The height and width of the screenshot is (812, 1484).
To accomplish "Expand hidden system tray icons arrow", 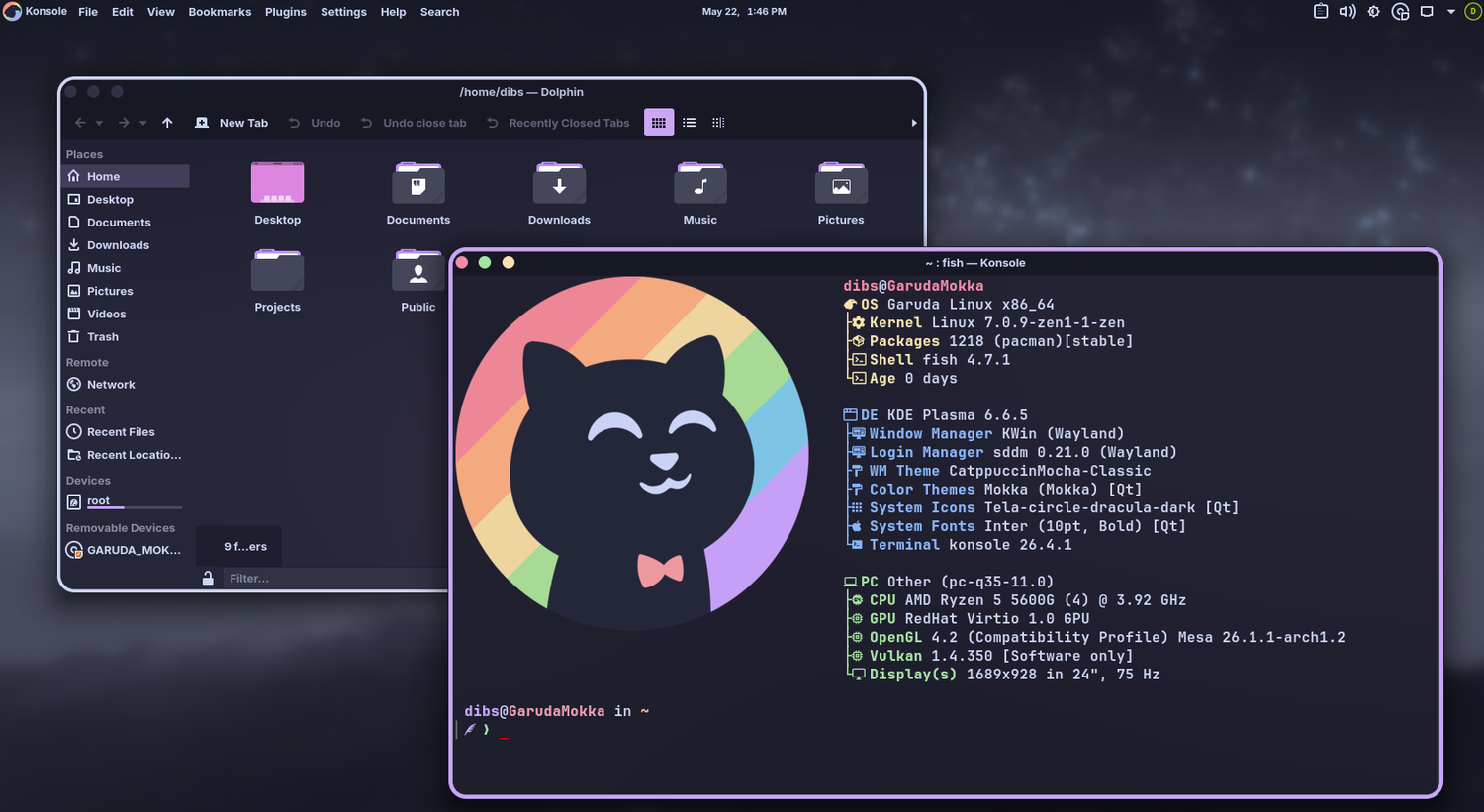I will point(1450,12).
